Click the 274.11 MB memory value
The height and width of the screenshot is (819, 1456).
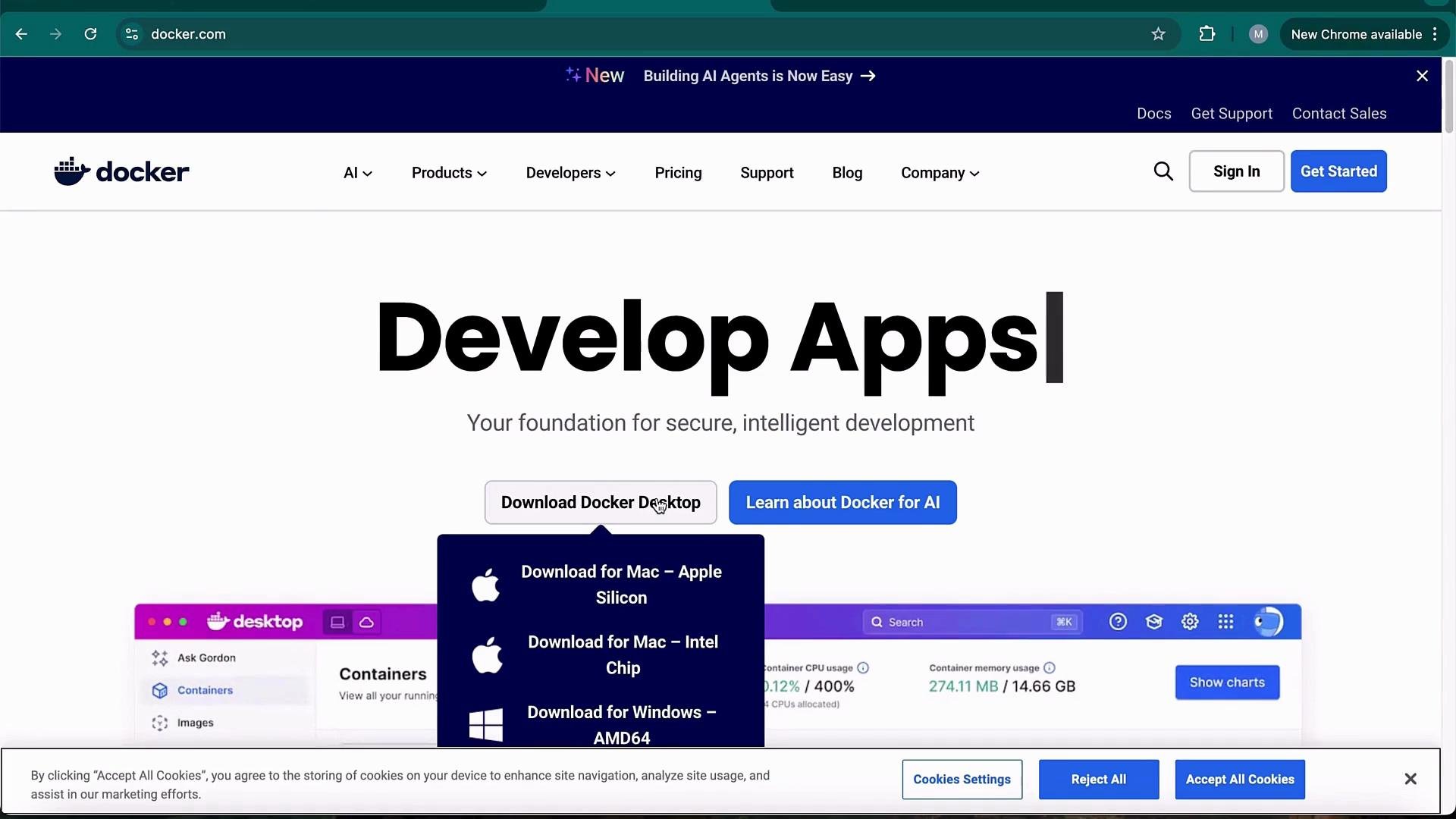(x=963, y=686)
